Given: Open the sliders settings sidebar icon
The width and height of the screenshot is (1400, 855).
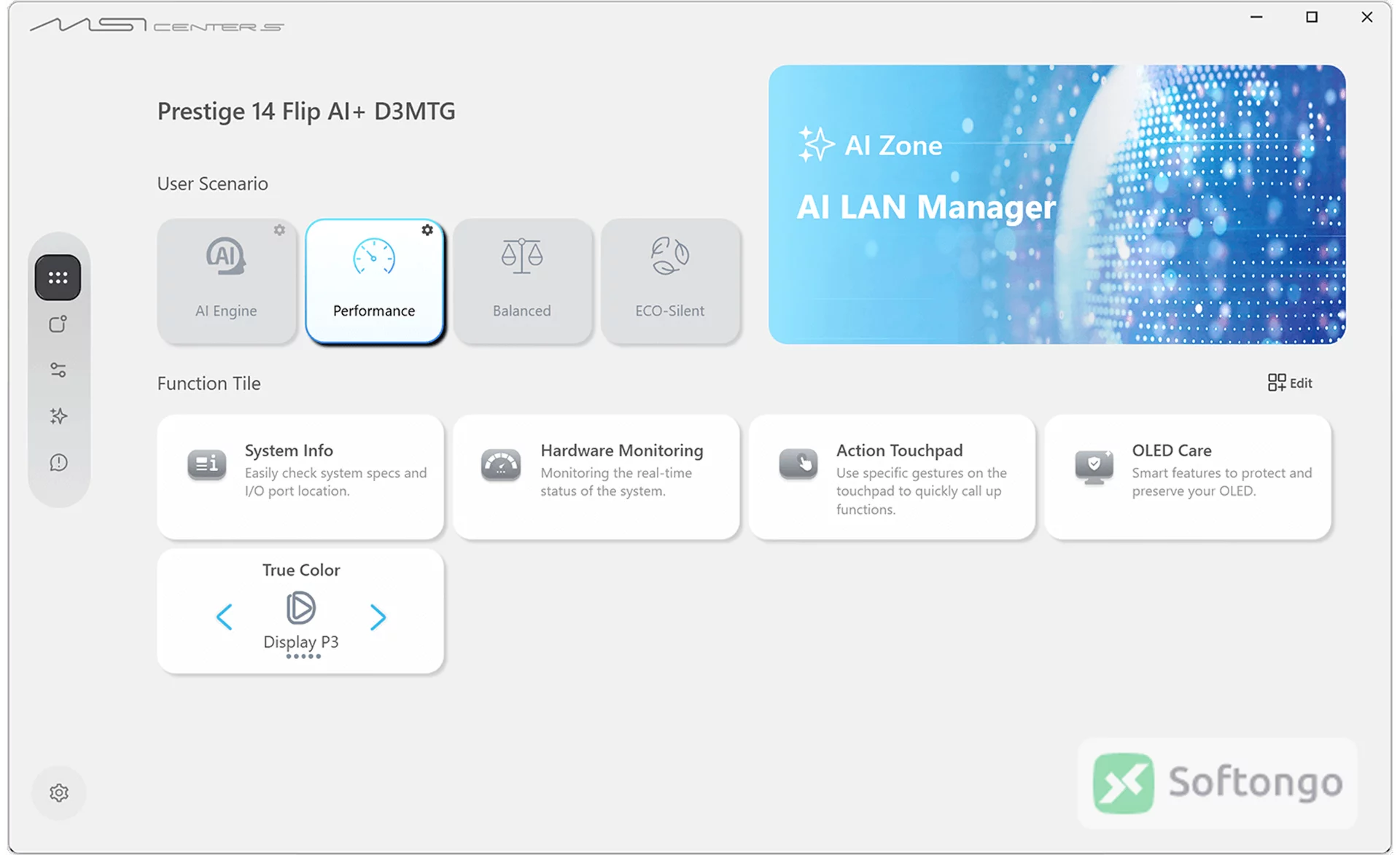Looking at the screenshot, I should point(58,370).
